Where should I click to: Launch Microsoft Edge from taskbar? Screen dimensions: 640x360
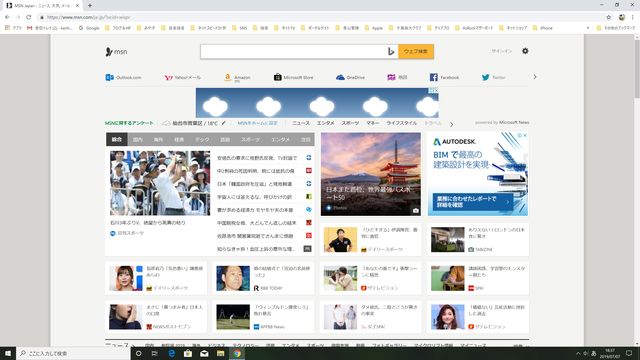(x=171, y=353)
